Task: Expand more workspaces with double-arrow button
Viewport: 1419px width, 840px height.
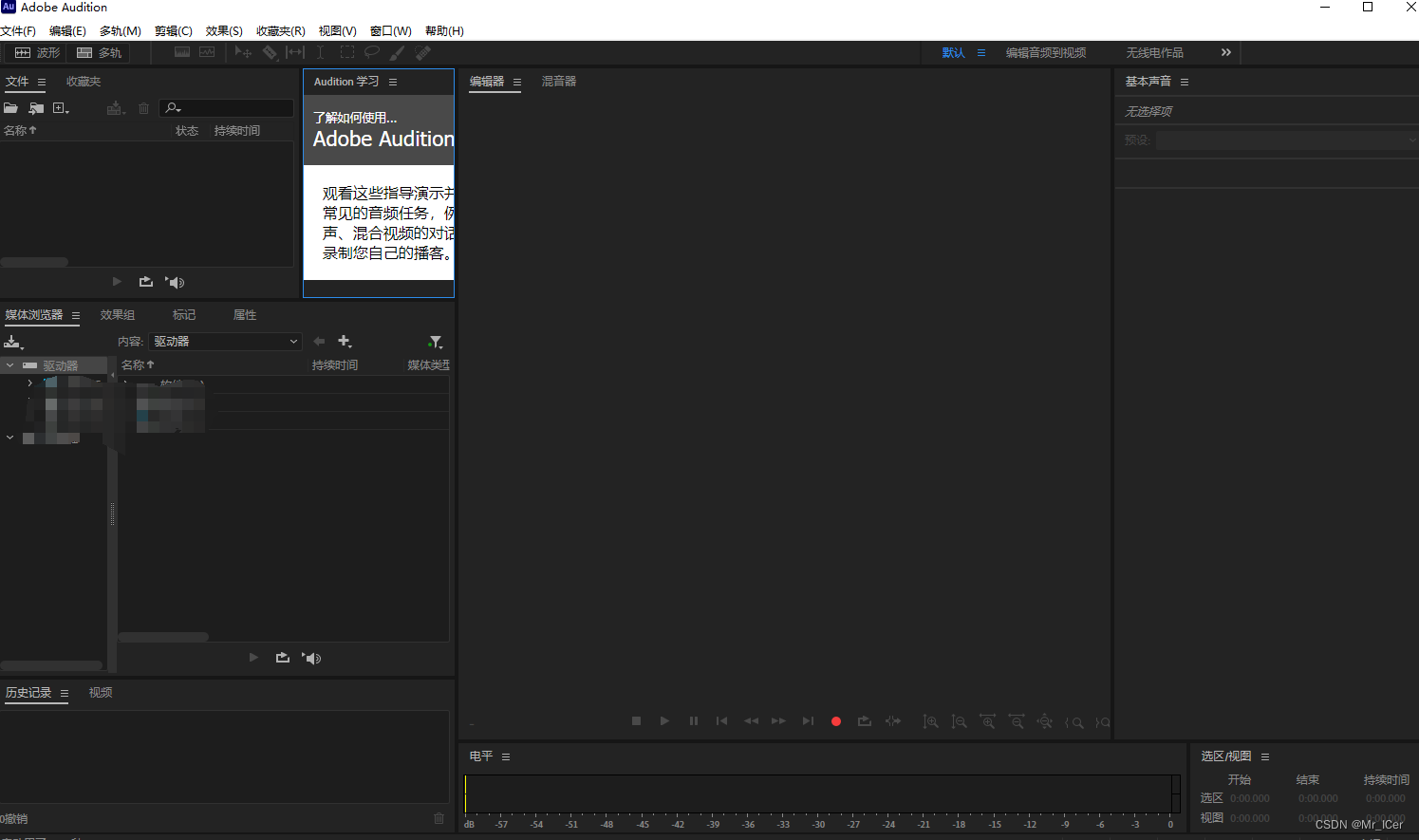Action: tap(1226, 53)
